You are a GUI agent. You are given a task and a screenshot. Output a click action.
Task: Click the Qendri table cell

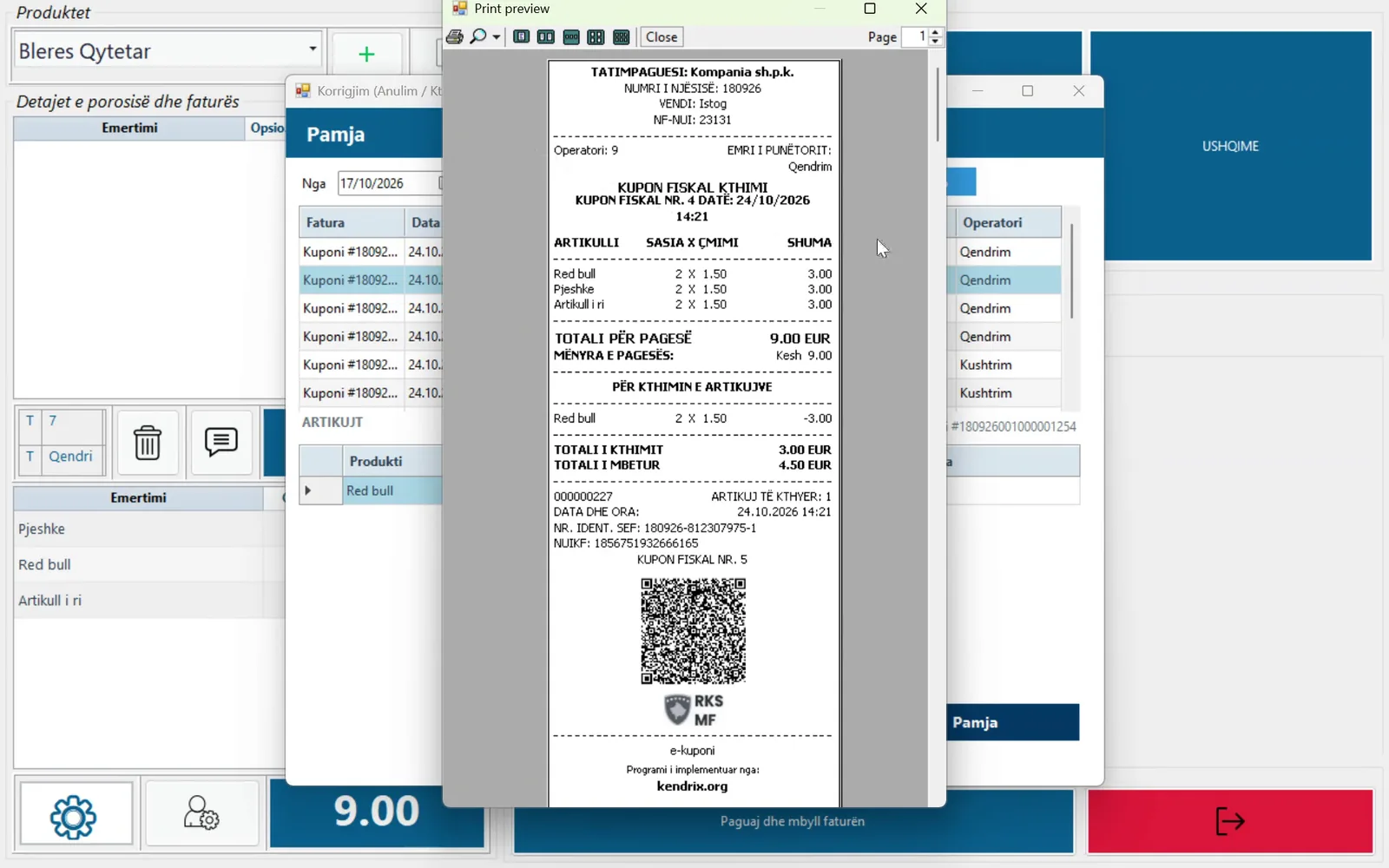tap(74, 457)
